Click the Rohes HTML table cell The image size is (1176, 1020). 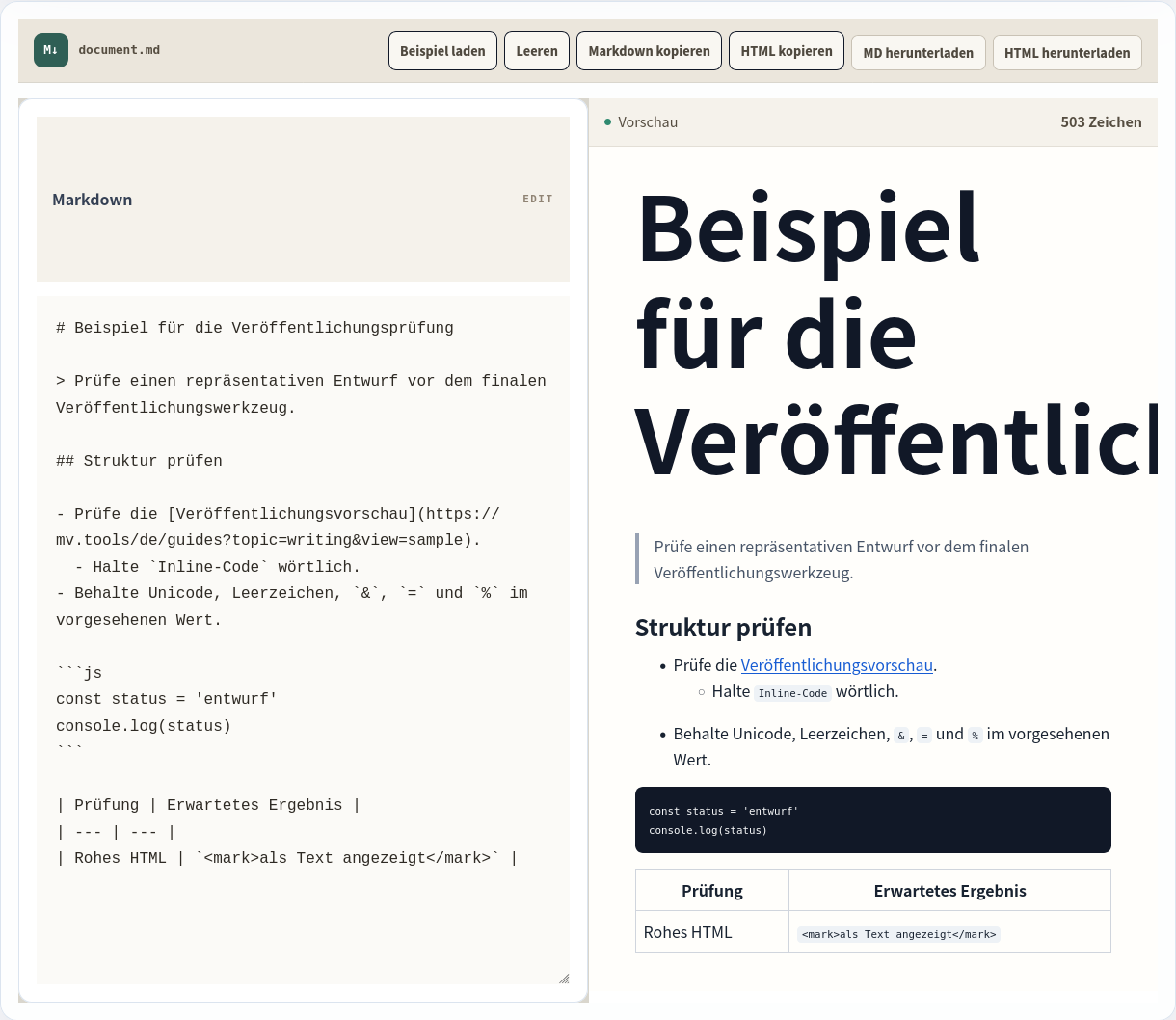click(712, 931)
